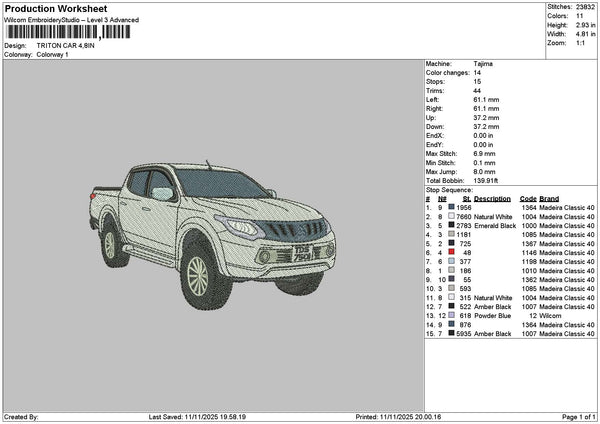Image resolution: width=600 pixels, height=424 pixels.
Task: Pick the Emerald Black color swatch
Action: [452, 225]
